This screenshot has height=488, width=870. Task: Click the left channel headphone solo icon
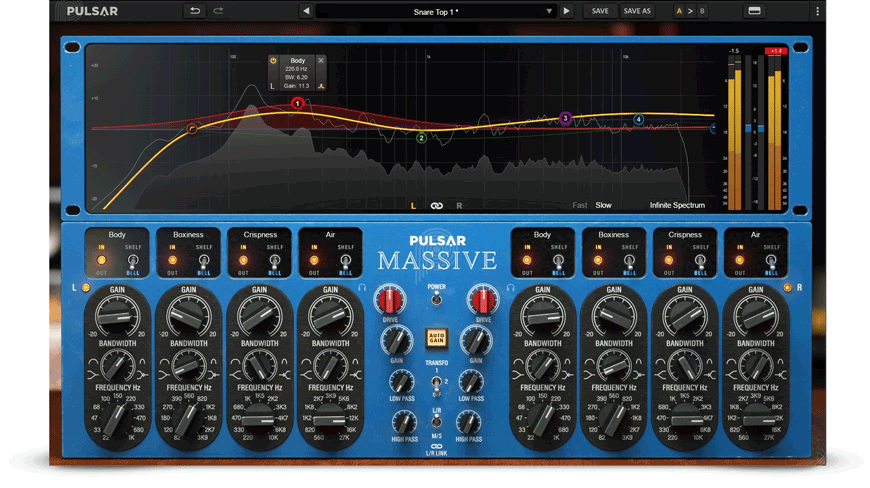[362, 288]
